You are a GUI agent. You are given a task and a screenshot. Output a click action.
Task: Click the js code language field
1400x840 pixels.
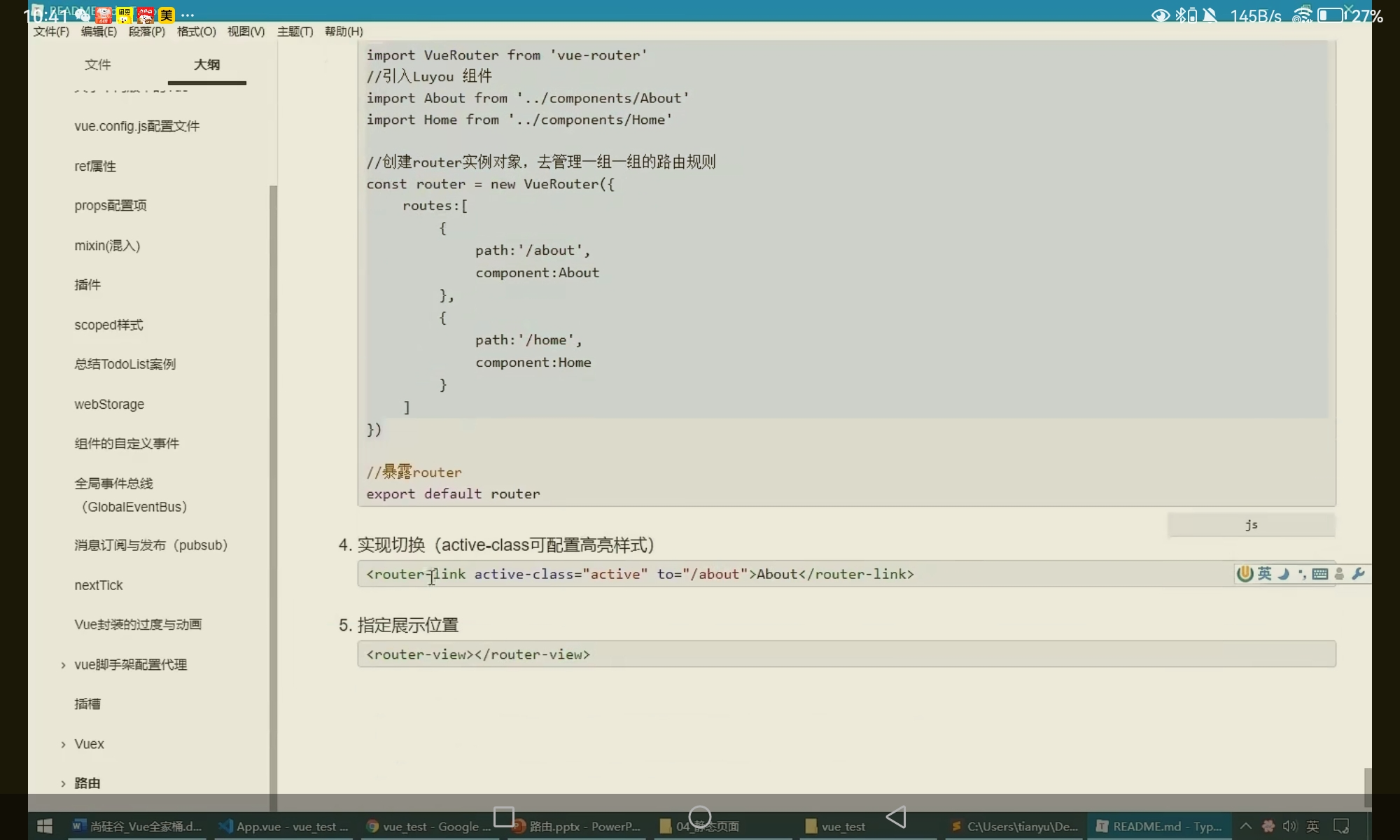point(1251,524)
